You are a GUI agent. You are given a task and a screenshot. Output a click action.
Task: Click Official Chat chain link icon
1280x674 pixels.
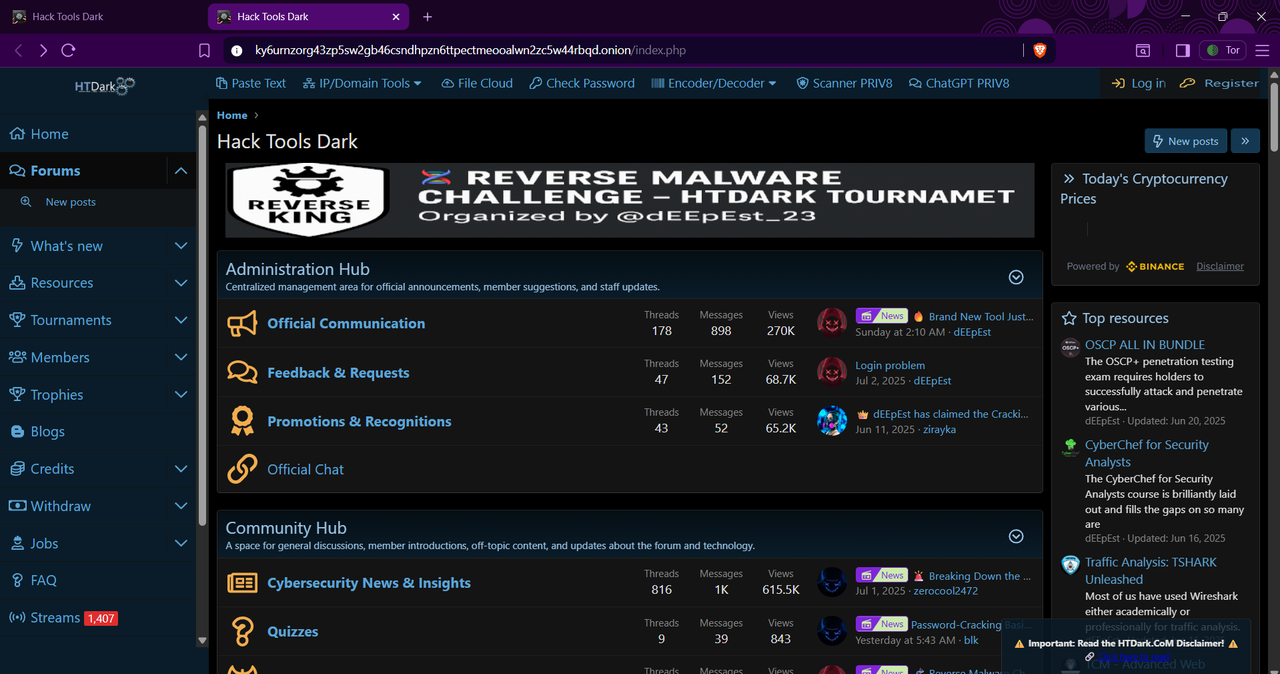tap(242, 469)
